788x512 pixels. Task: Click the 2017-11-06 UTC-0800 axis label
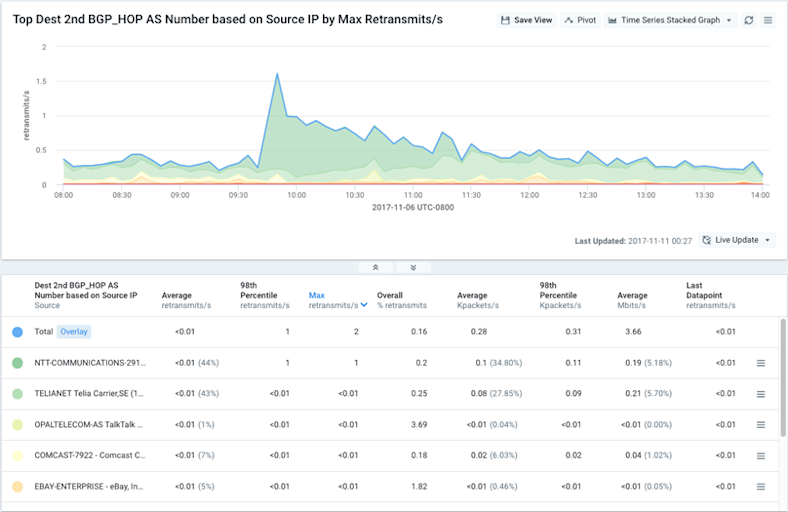[x=413, y=208]
